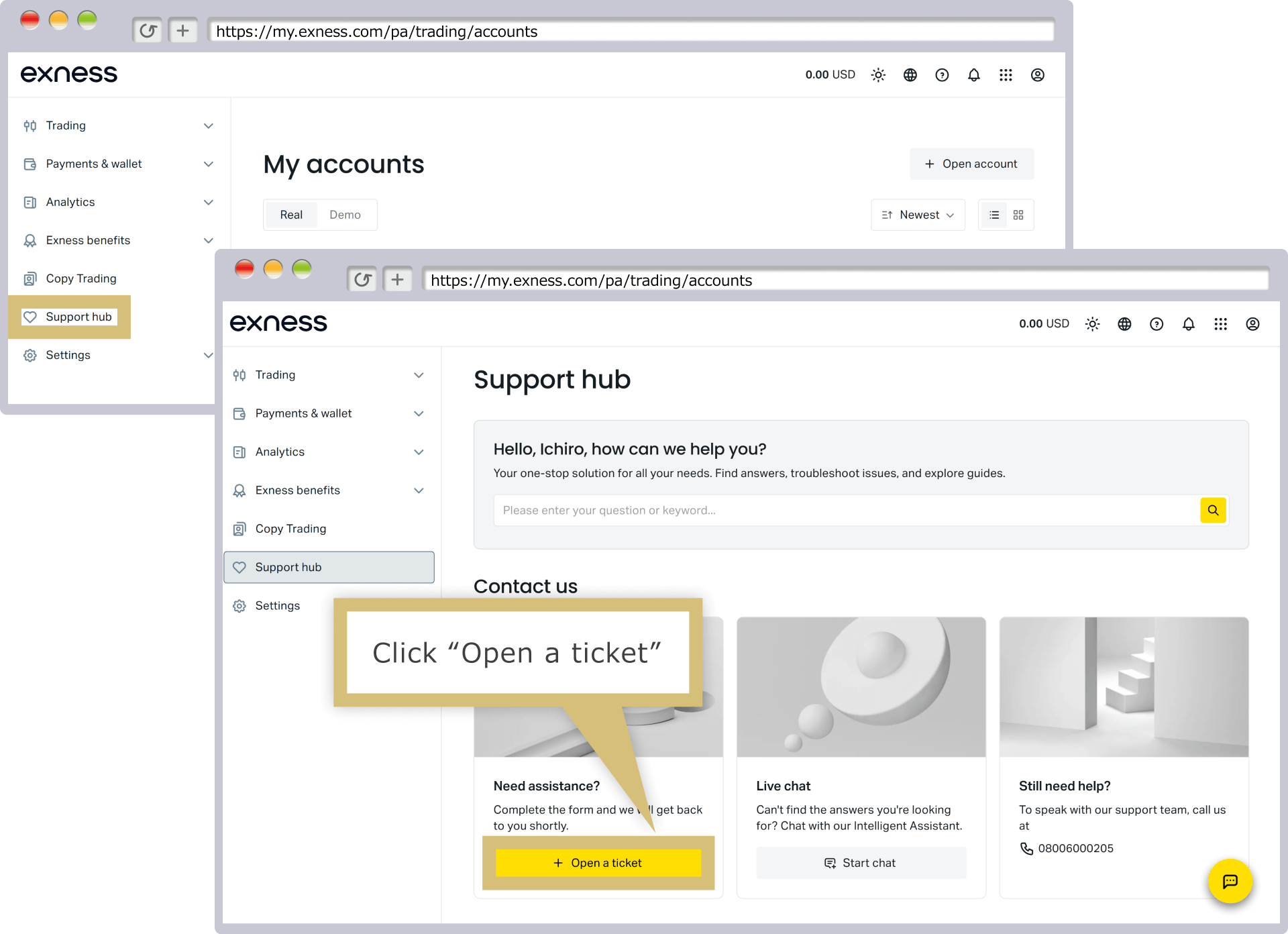Reload page icon in front browser window
This screenshot has width=1288, height=934.
pyautogui.click(x=362, y=279)
